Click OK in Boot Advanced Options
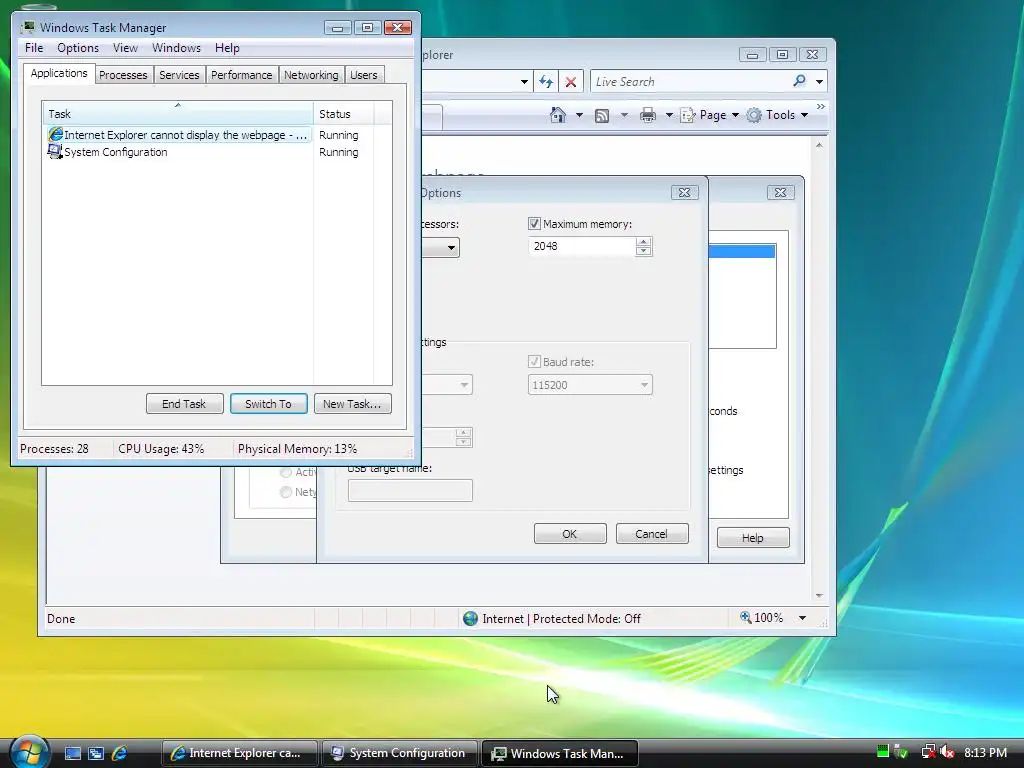 [570, 534]
